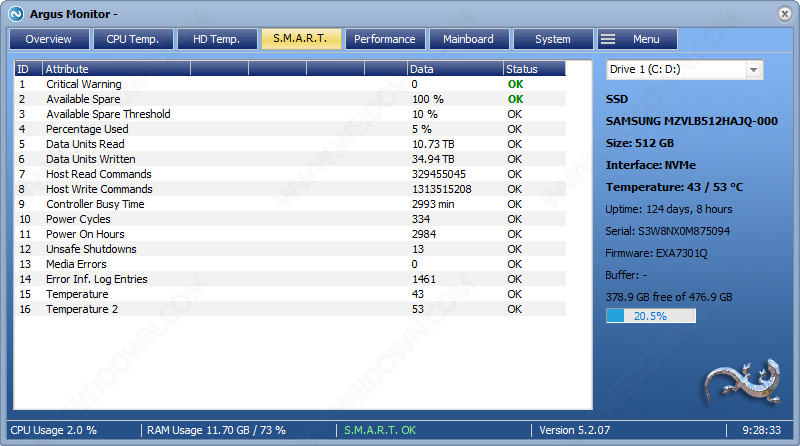Click the green OK status for Available Spare
The height and width of the screenshot is (446, 800).
pos(515,99)
